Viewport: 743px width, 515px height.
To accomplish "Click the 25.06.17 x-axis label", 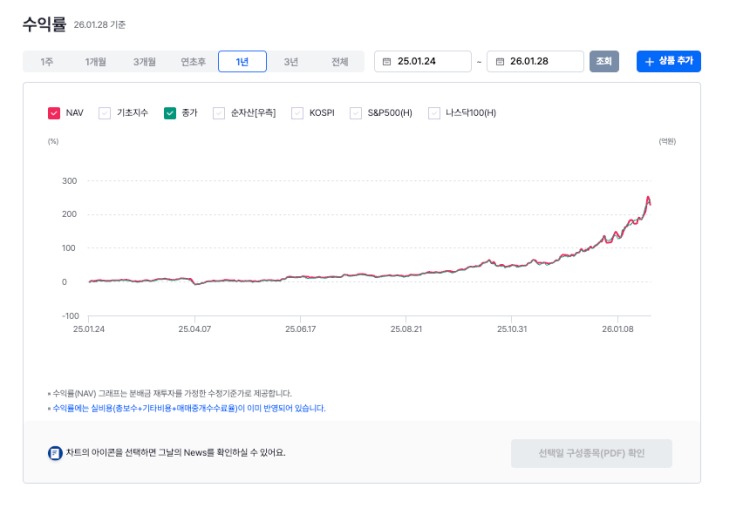I will coord(300,329).
